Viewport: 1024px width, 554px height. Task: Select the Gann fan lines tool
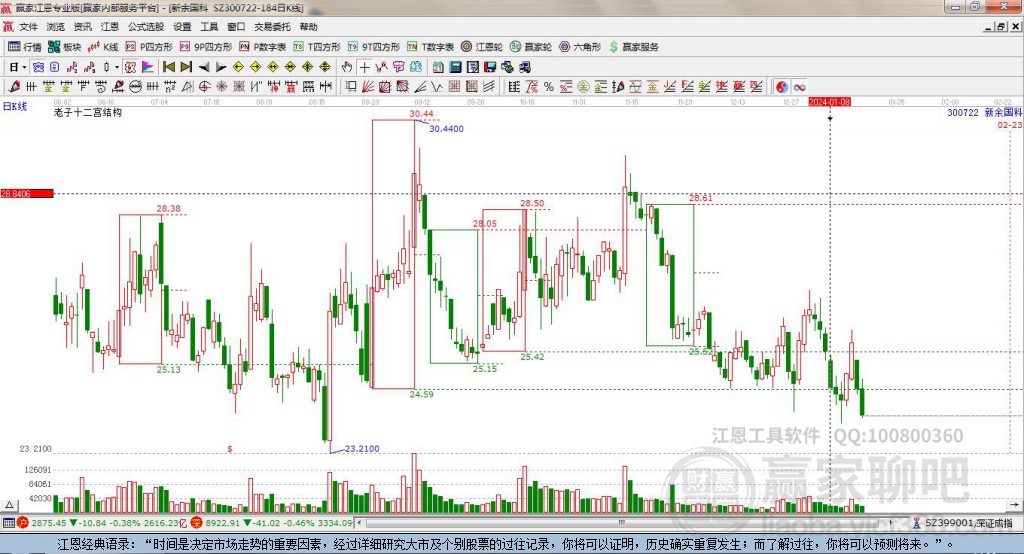tap(368, 86)
